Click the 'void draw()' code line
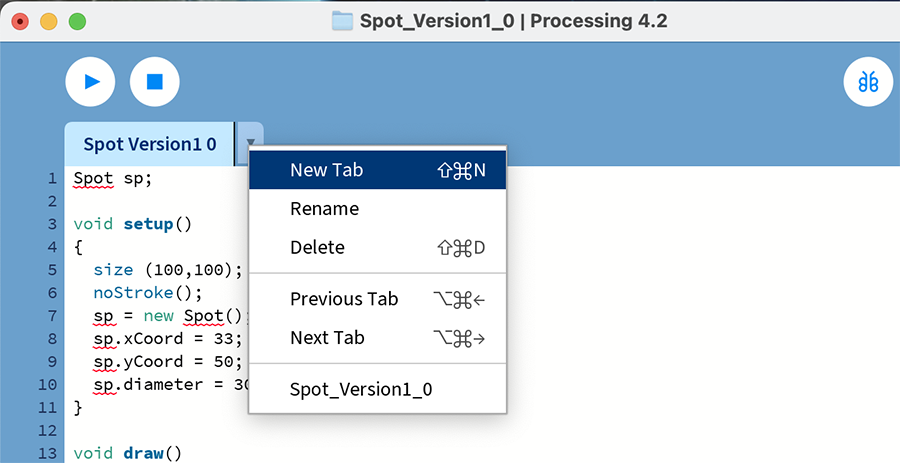This screenshot has width=900, height=463. pyautogui.click(x=128, y=453)
